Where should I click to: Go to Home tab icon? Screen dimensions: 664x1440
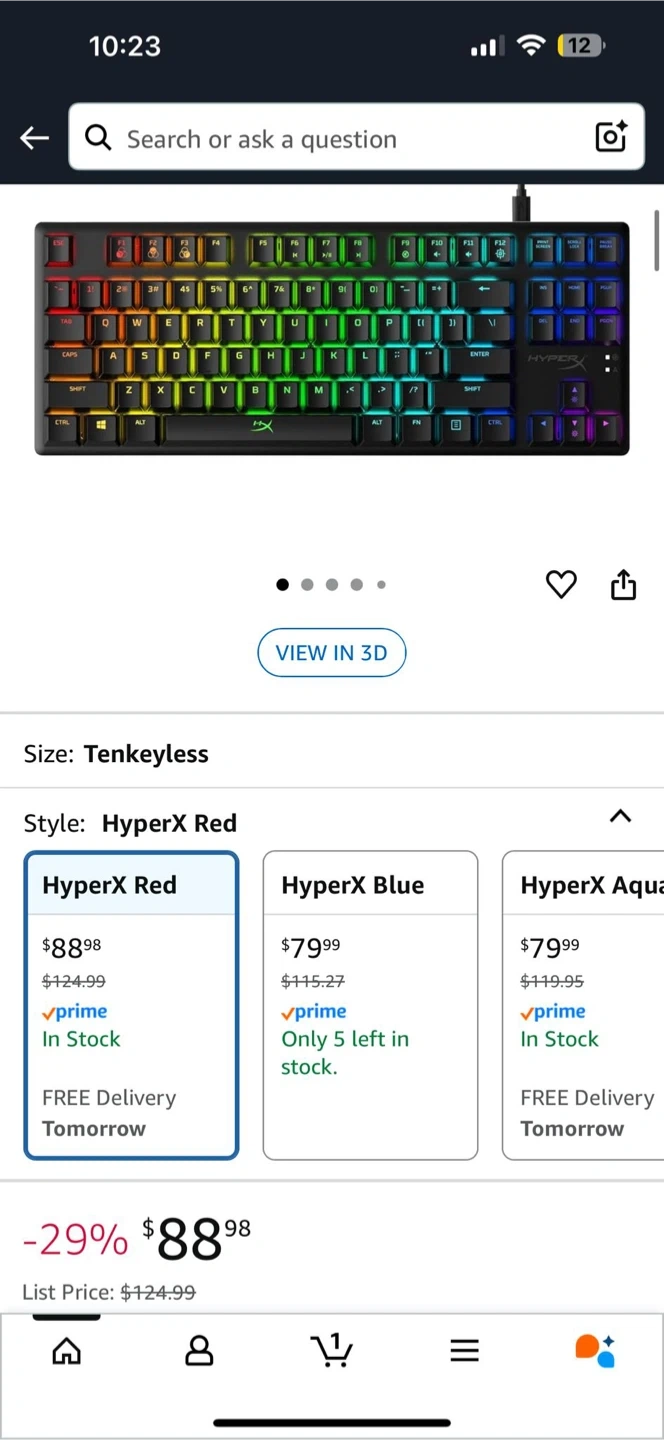(67, 1351)
